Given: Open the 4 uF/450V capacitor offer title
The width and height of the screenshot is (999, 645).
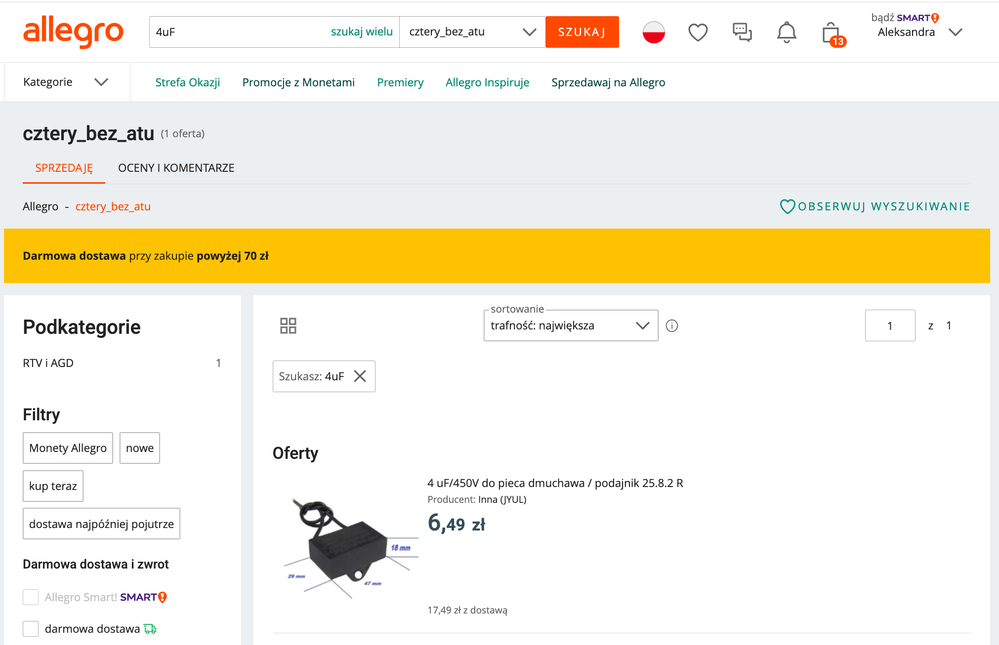Looking at the screenshot, I should coord(555,483).
